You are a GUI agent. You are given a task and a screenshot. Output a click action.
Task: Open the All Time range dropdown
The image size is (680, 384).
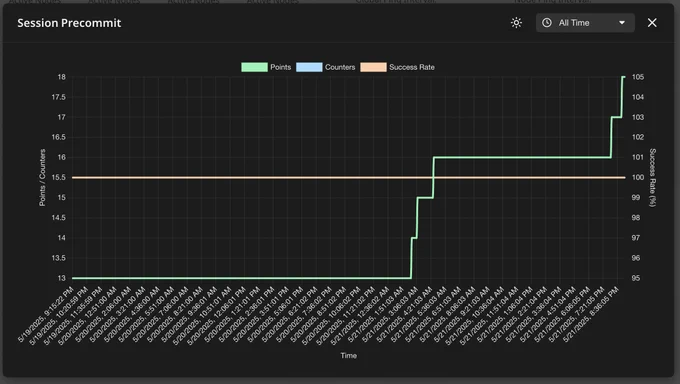(585, 23)
